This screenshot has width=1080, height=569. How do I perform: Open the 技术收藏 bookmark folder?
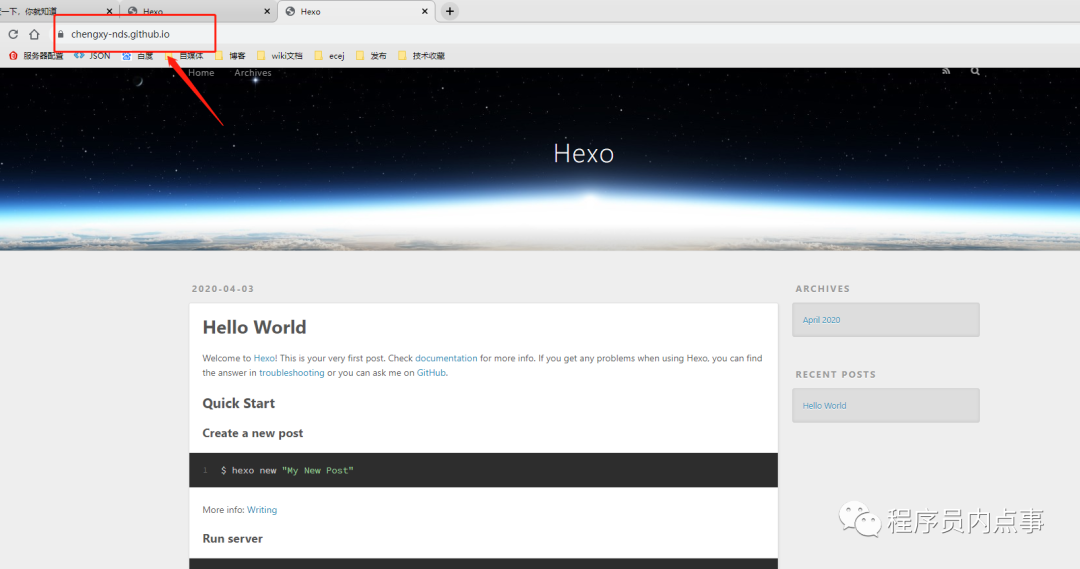tap(422, 56)
